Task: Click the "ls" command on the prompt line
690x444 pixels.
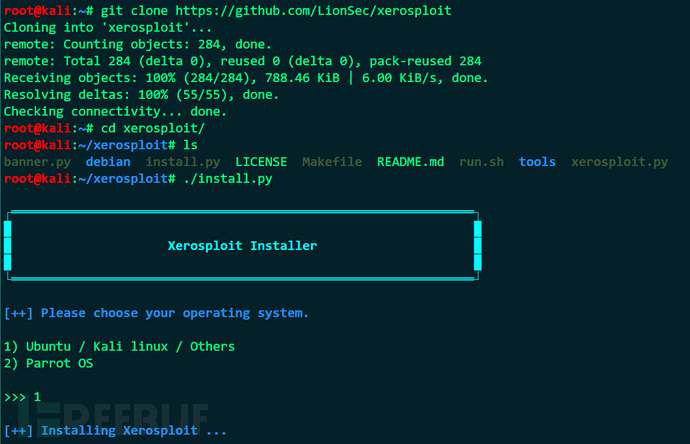Action: [x=190, y=145]
